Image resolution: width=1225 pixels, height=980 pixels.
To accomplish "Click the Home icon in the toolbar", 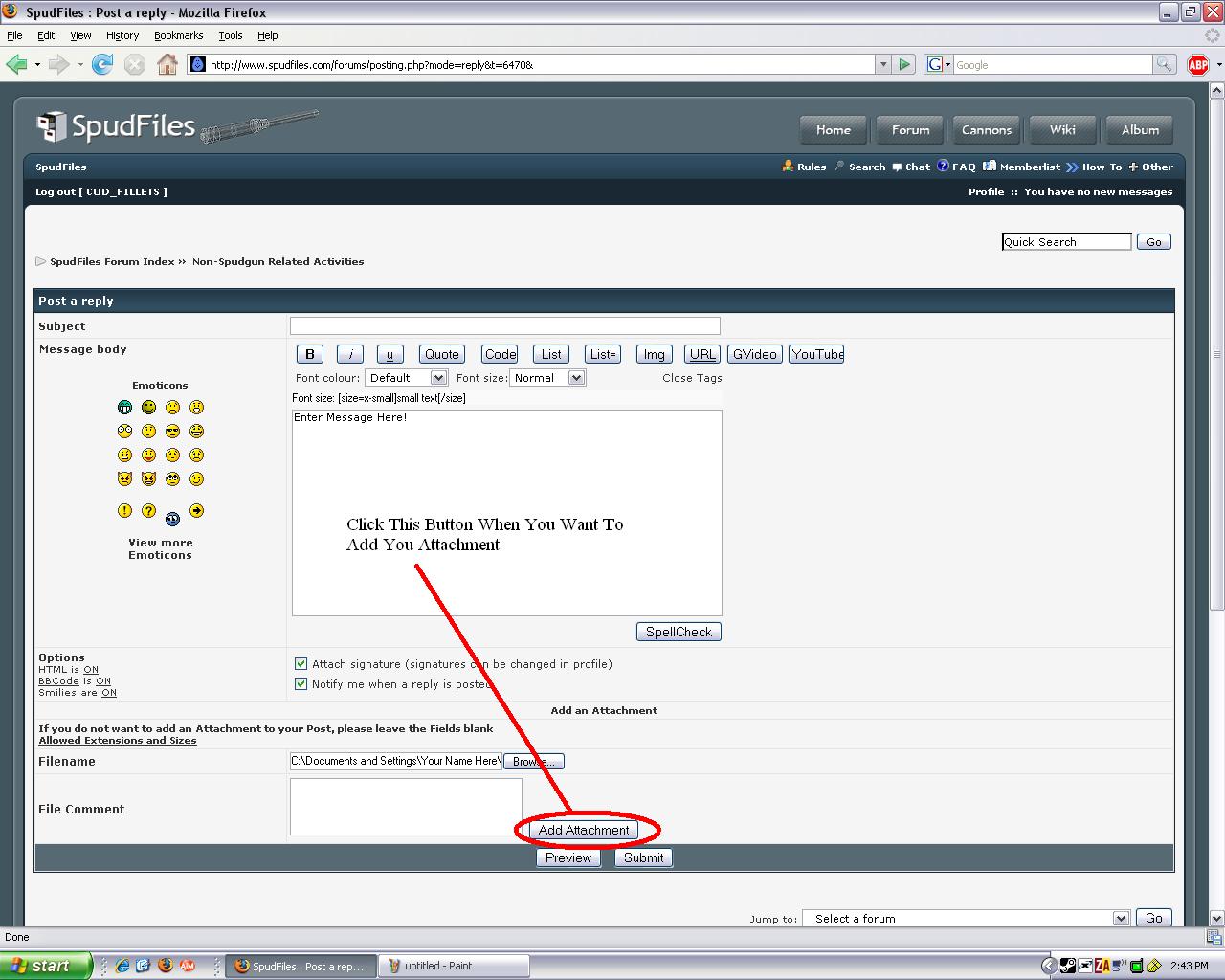I will pos(167,64).
